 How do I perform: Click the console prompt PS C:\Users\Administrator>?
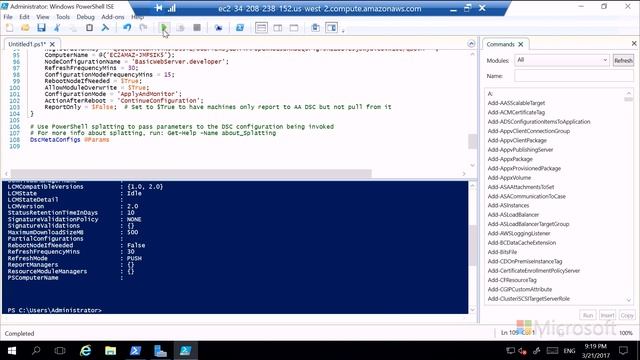(54, 310)
